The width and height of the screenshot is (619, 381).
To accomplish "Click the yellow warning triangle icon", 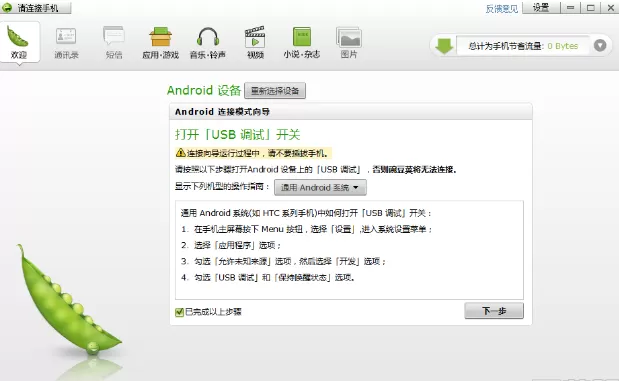I will 180,153.
